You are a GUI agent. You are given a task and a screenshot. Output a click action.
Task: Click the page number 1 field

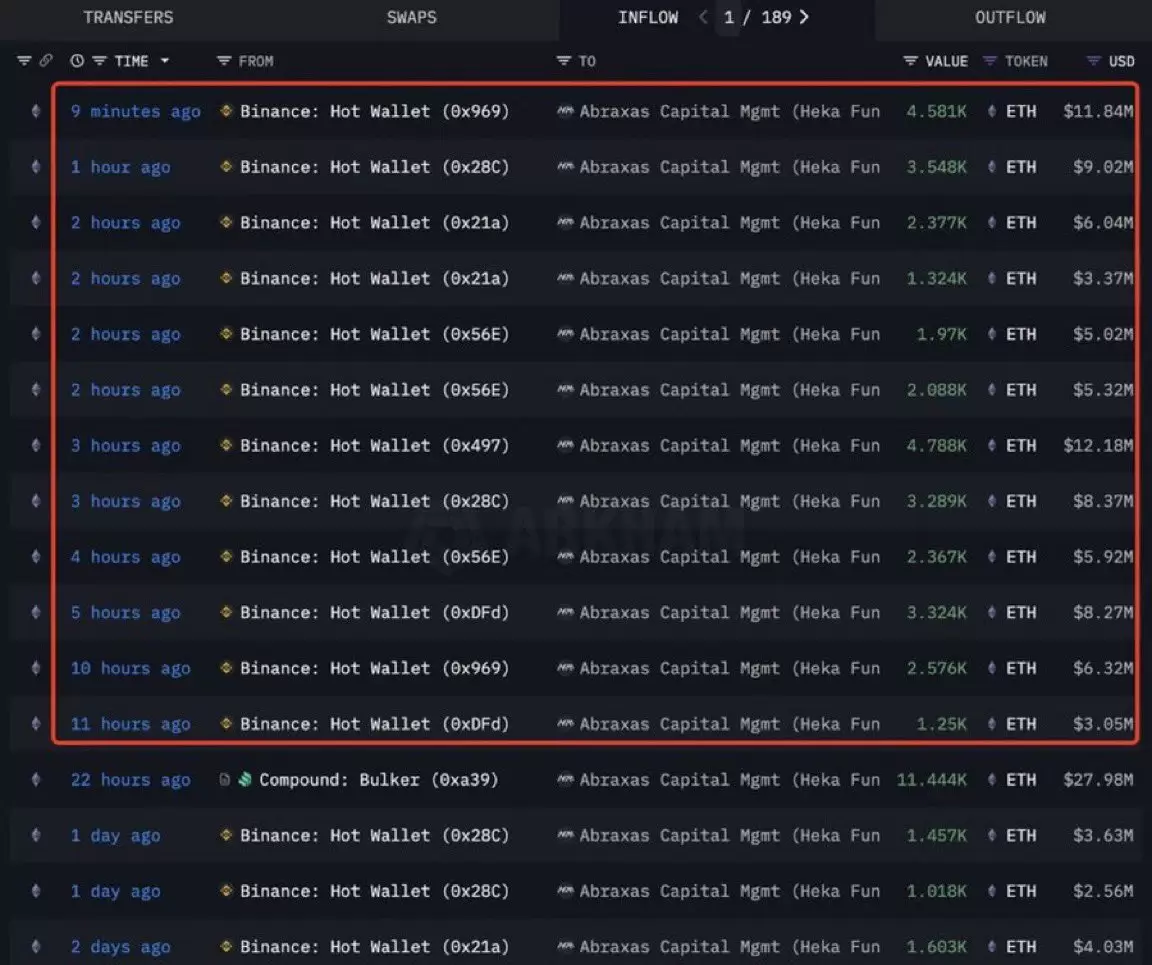point(729,18)
